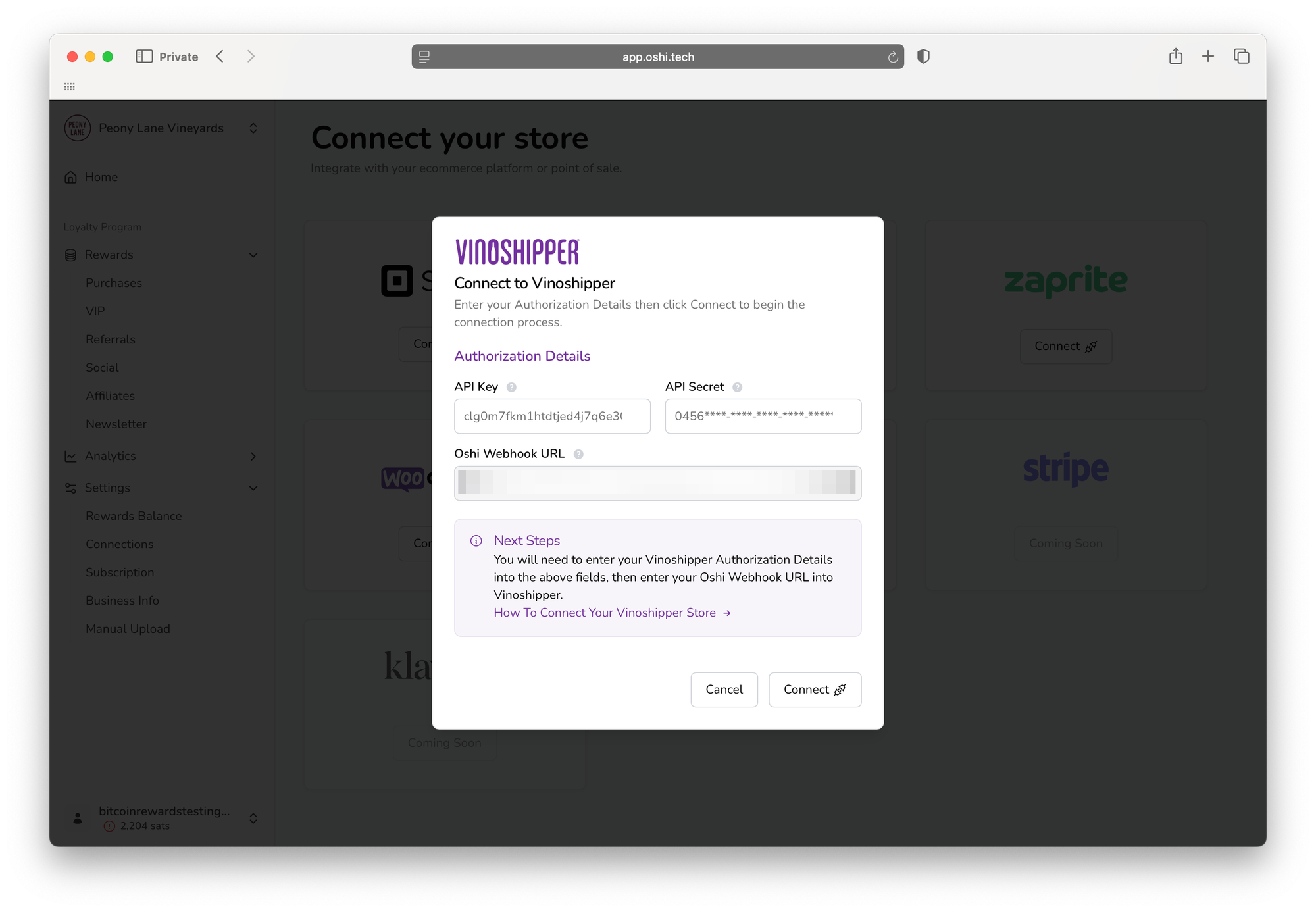This screenshot has width=1316, height=912.
Task: Open Purchases in sidebar
Action: point(114,283)
